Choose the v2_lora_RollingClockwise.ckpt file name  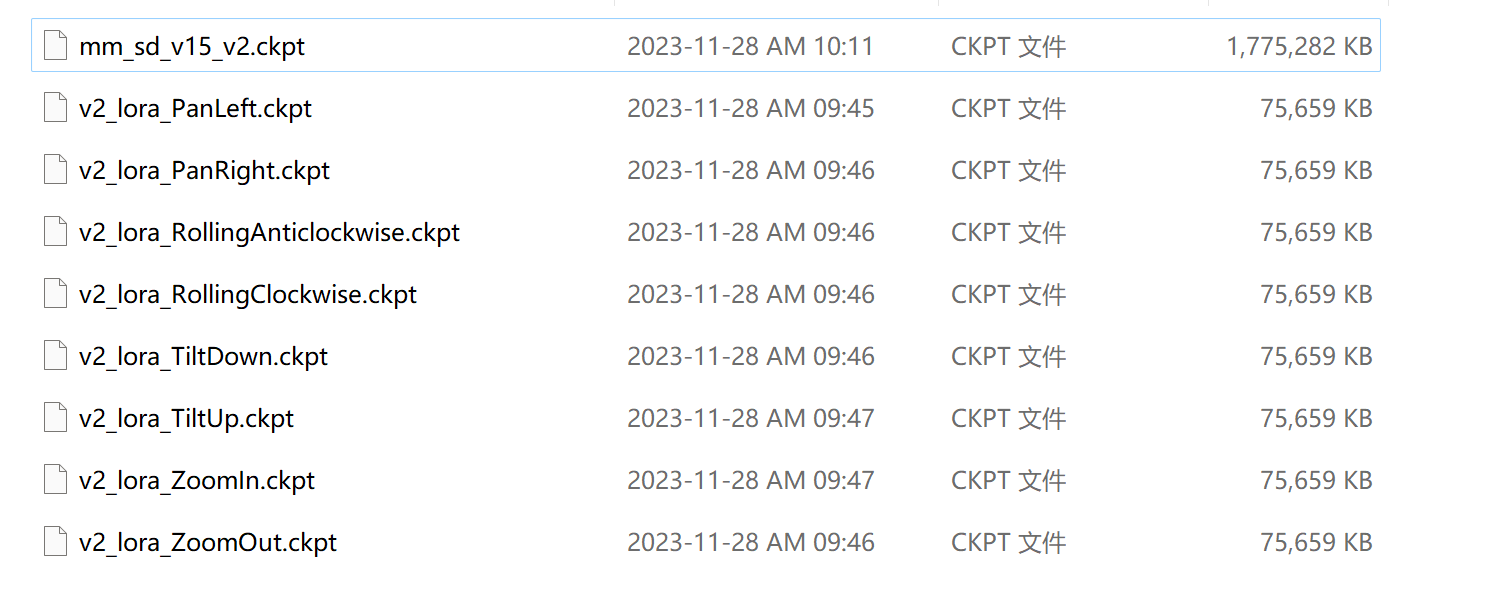click(x=247, y=295)
